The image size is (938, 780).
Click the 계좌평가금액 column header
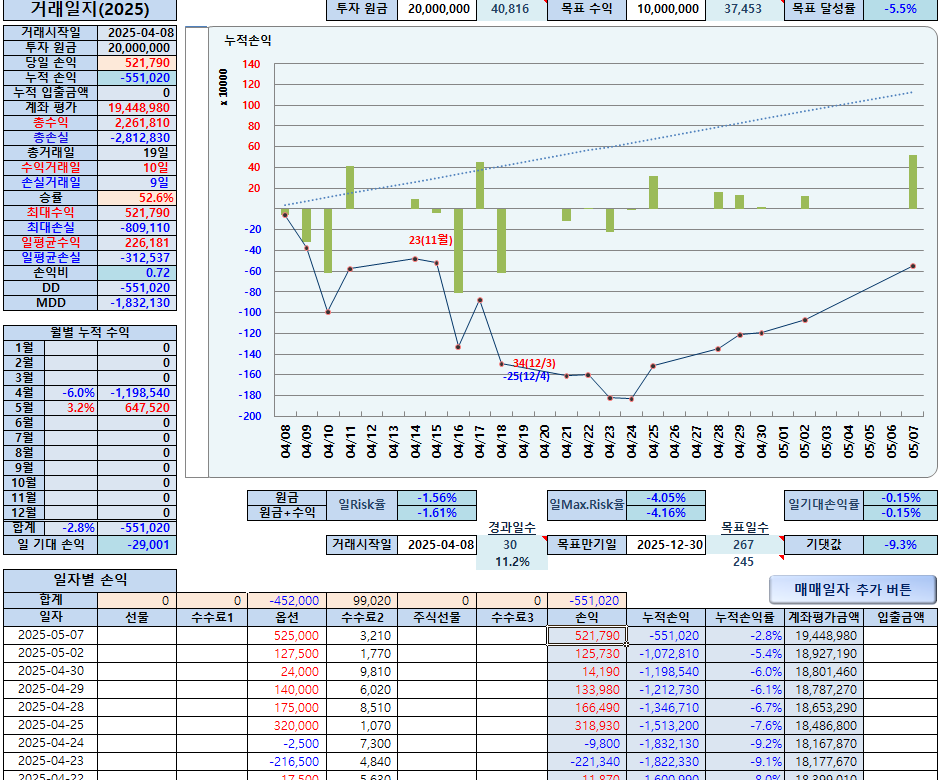coord(823,617)
